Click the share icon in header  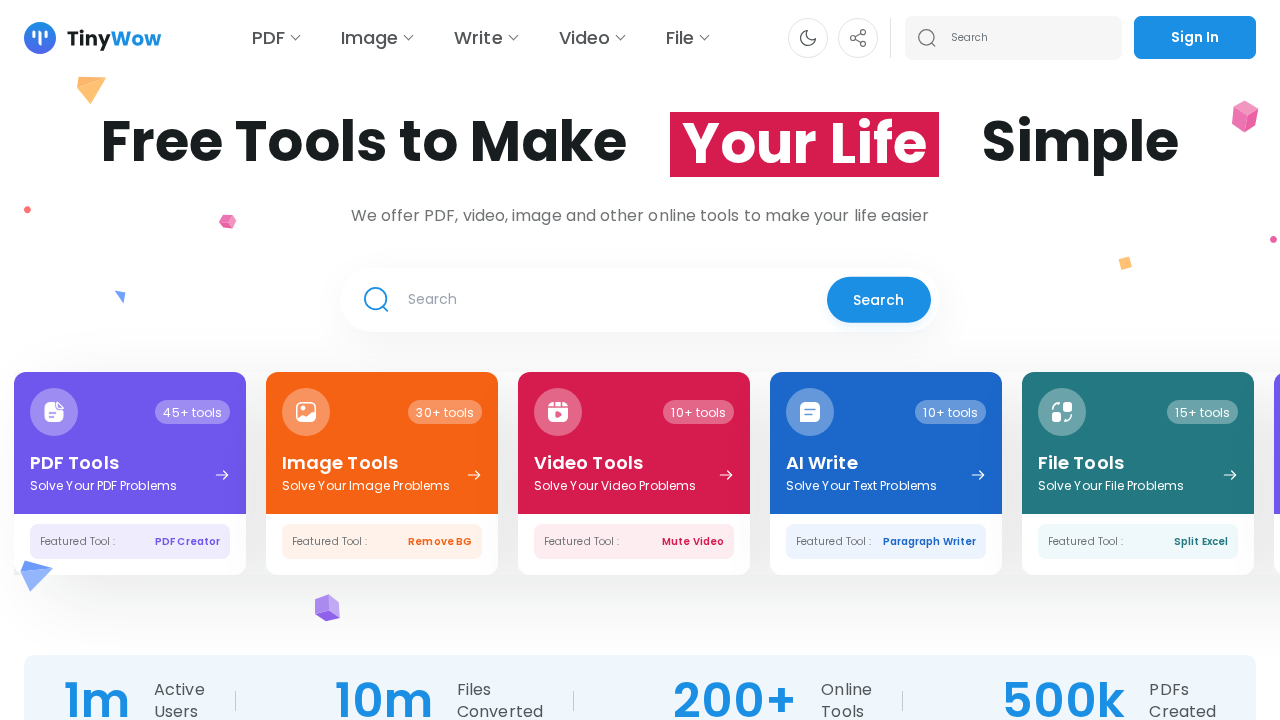point(858,38)
